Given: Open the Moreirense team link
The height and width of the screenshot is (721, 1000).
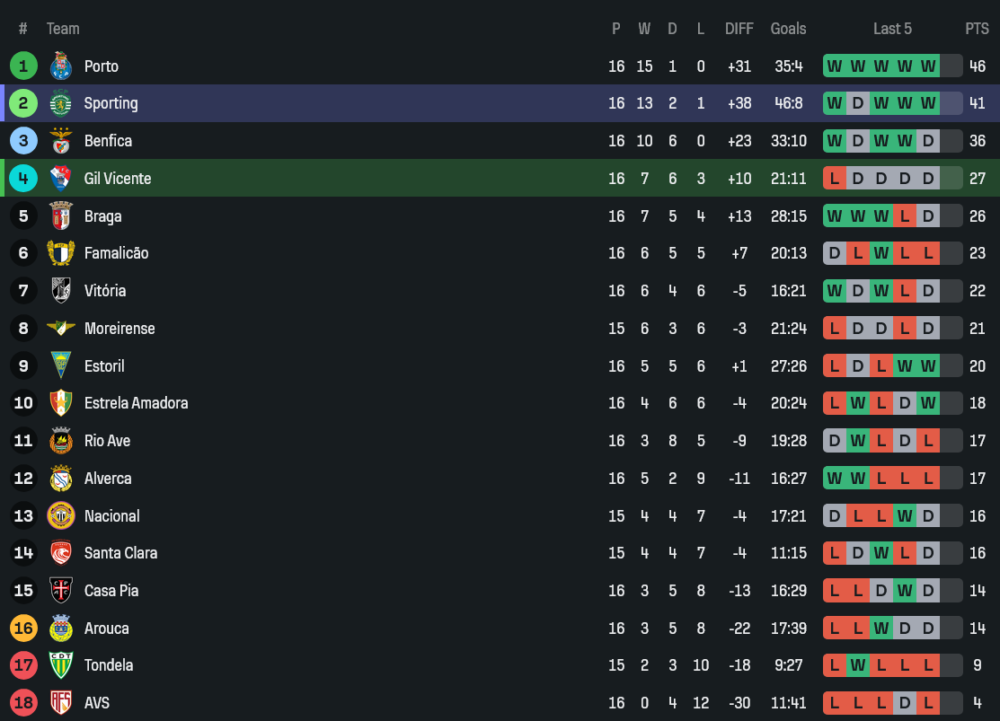Looking at the screenshot, I should (119, 328).
